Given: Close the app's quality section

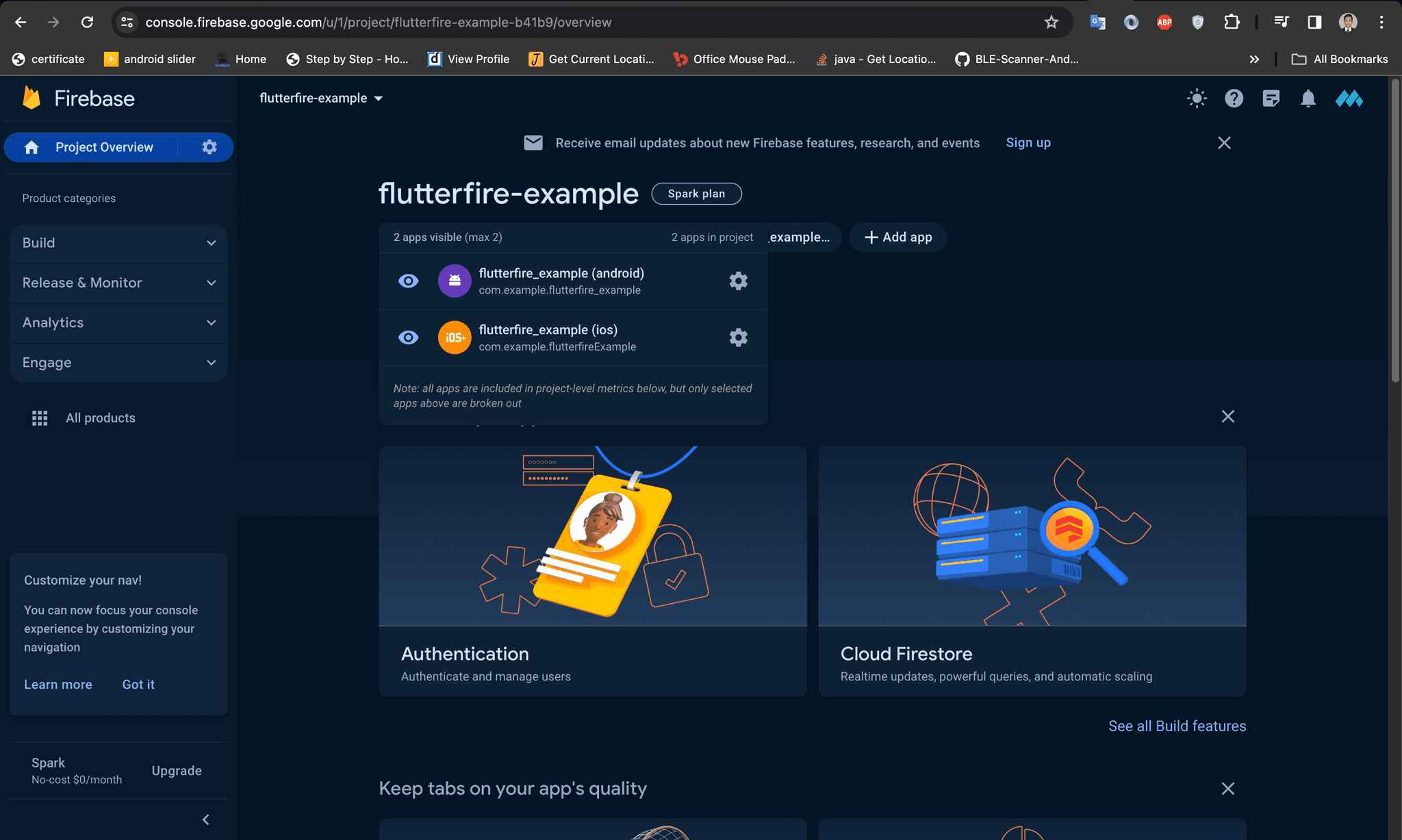Looking at the screenshot, I should click(x=1228, y=789).
